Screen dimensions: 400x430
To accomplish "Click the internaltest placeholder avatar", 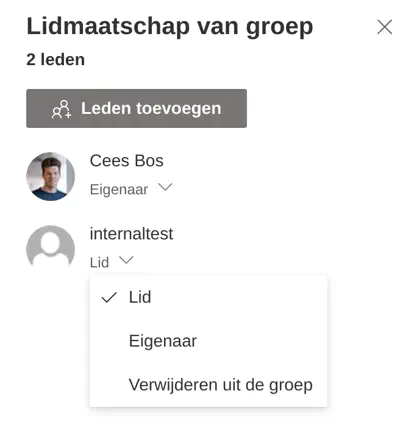I will (x=51, y=249).
